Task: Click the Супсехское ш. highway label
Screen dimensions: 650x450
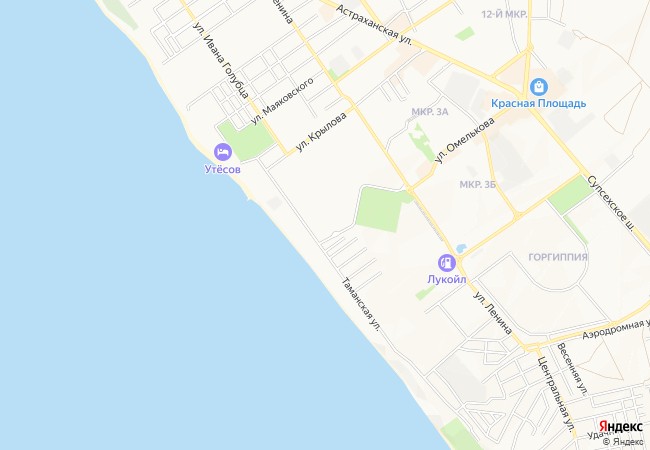Action: [611, 203]
